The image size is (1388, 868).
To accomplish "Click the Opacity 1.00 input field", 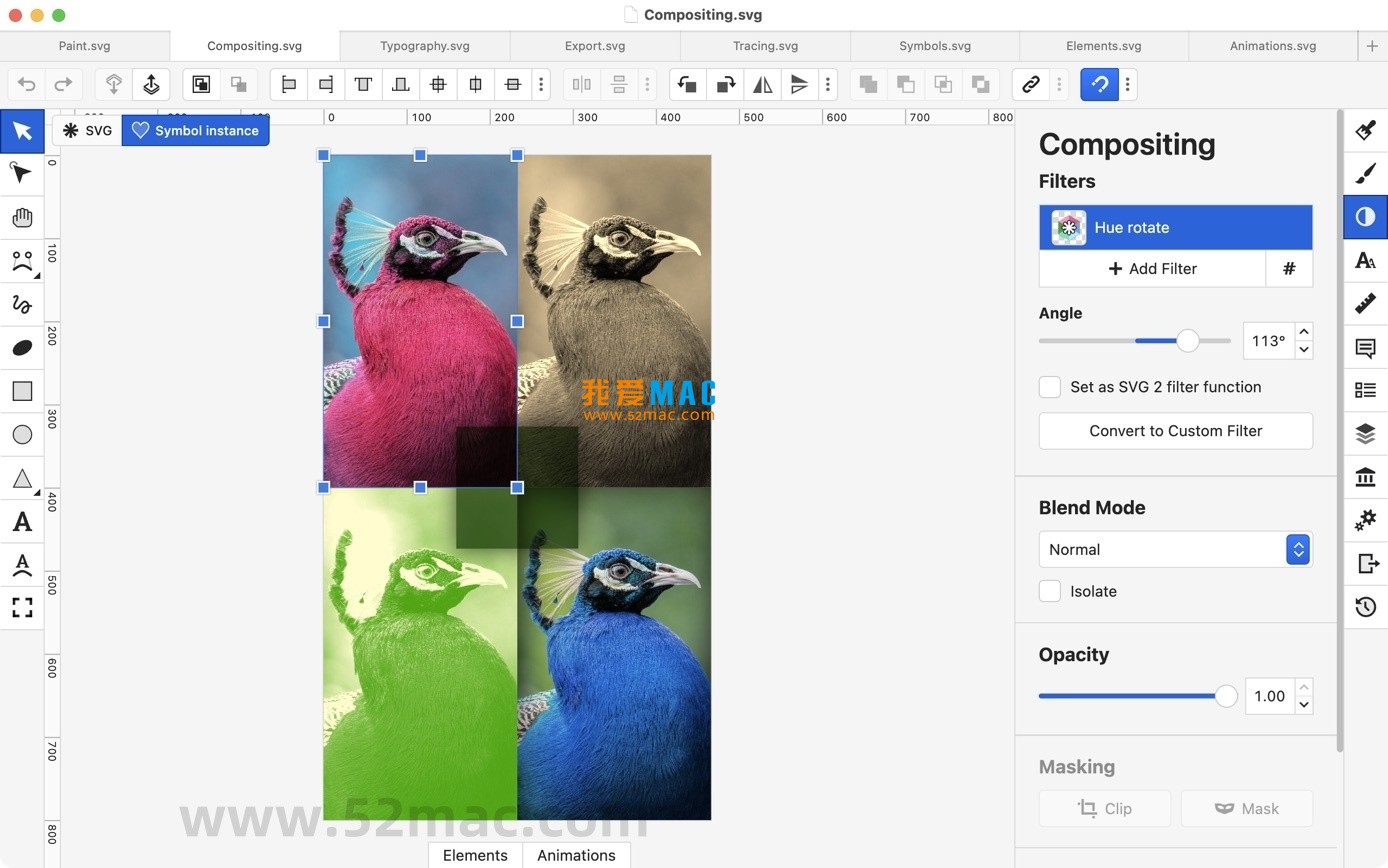I will click(1269, 696).
